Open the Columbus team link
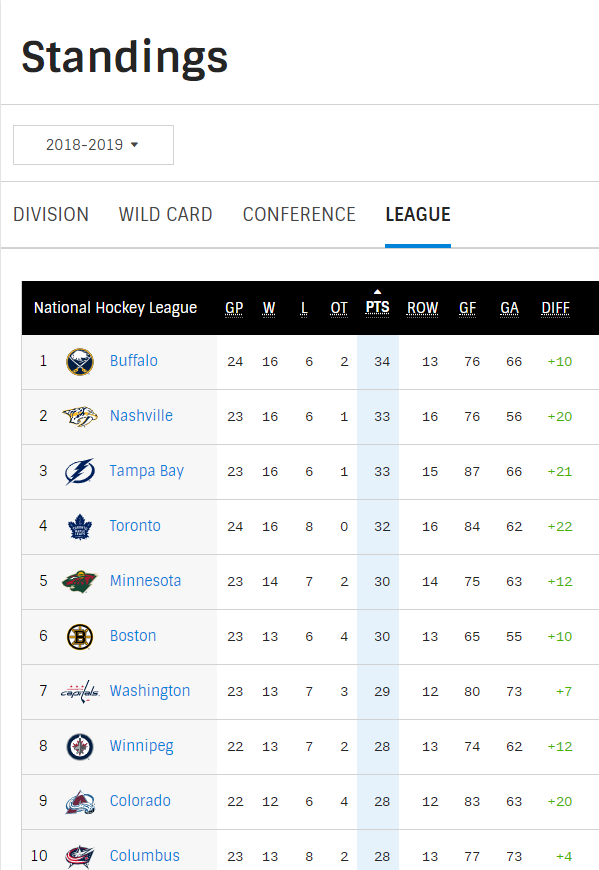 click(145, 856)
